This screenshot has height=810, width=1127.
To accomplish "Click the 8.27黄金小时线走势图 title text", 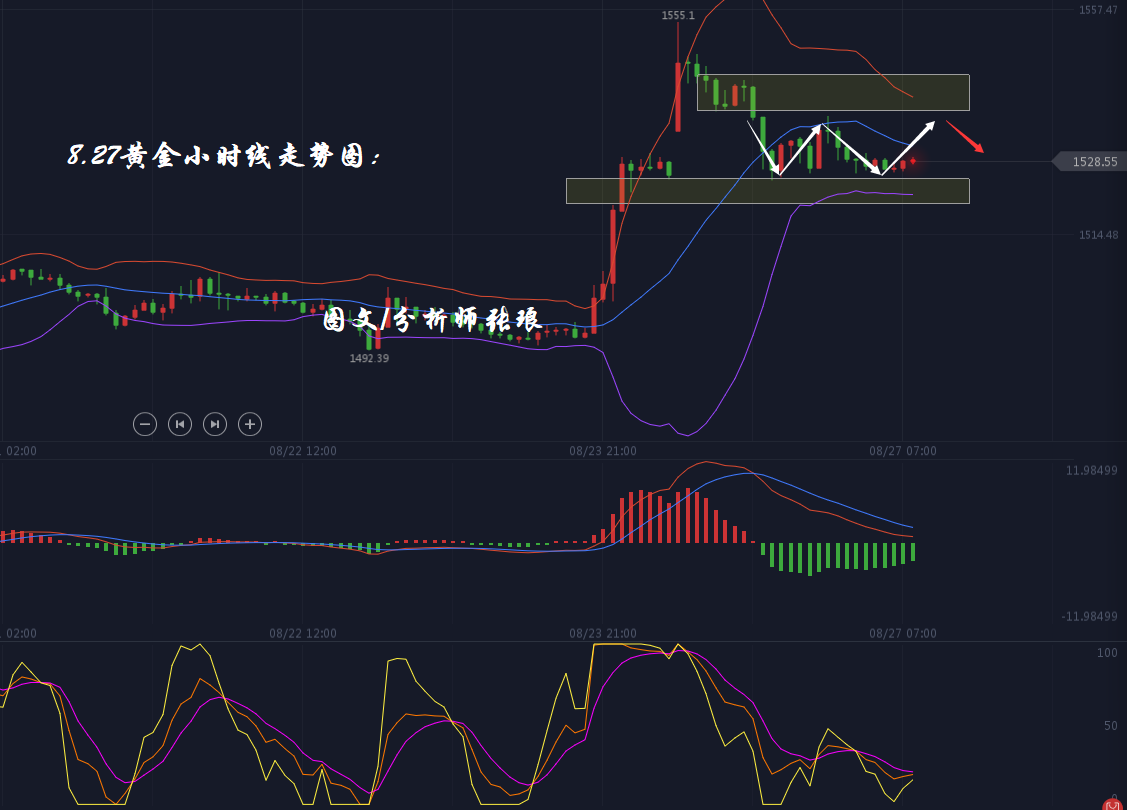I will point(224,156).
